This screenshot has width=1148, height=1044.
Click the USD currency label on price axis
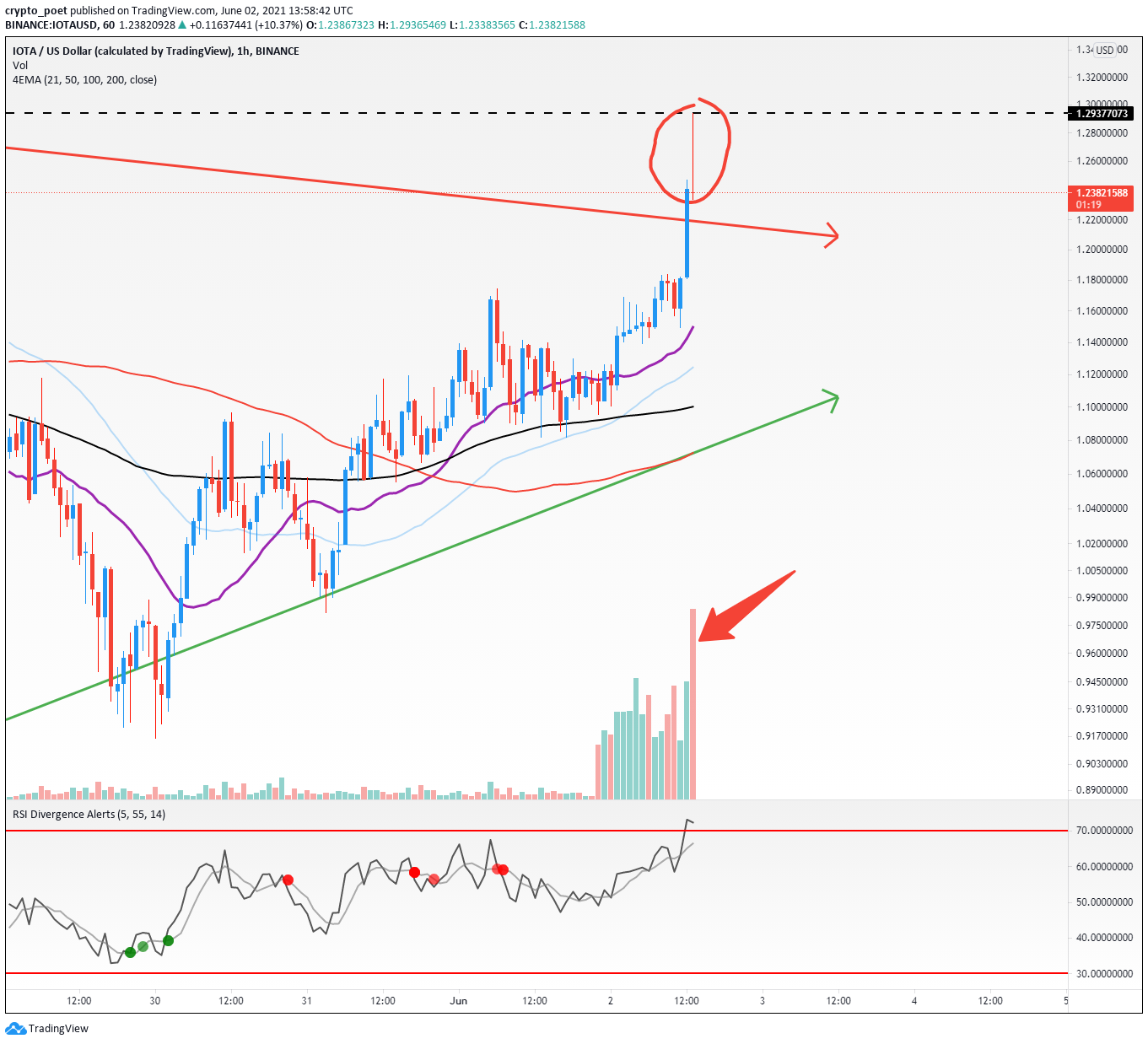point(1104,51)
